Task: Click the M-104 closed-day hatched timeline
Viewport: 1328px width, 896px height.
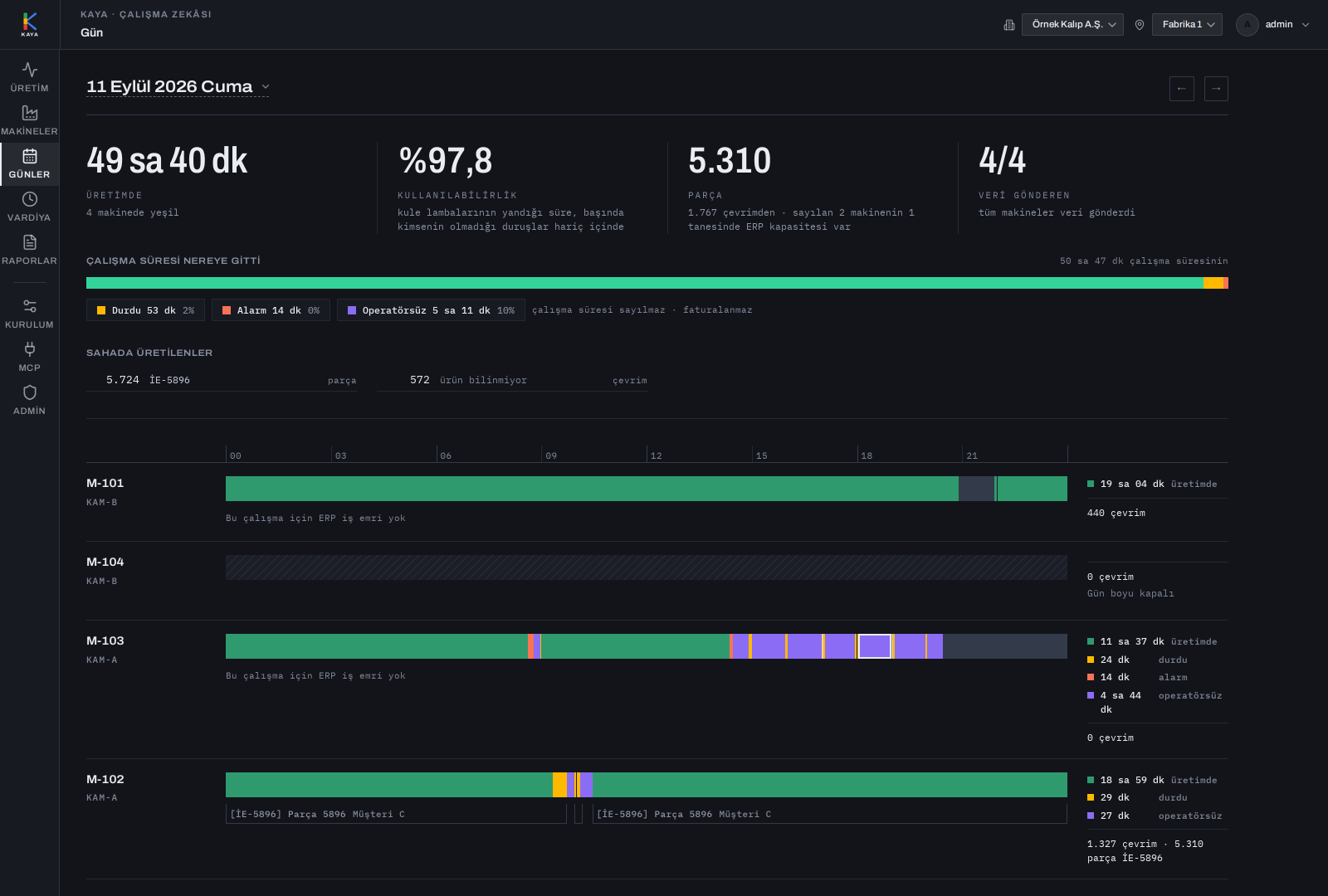Action: (647, 567)
